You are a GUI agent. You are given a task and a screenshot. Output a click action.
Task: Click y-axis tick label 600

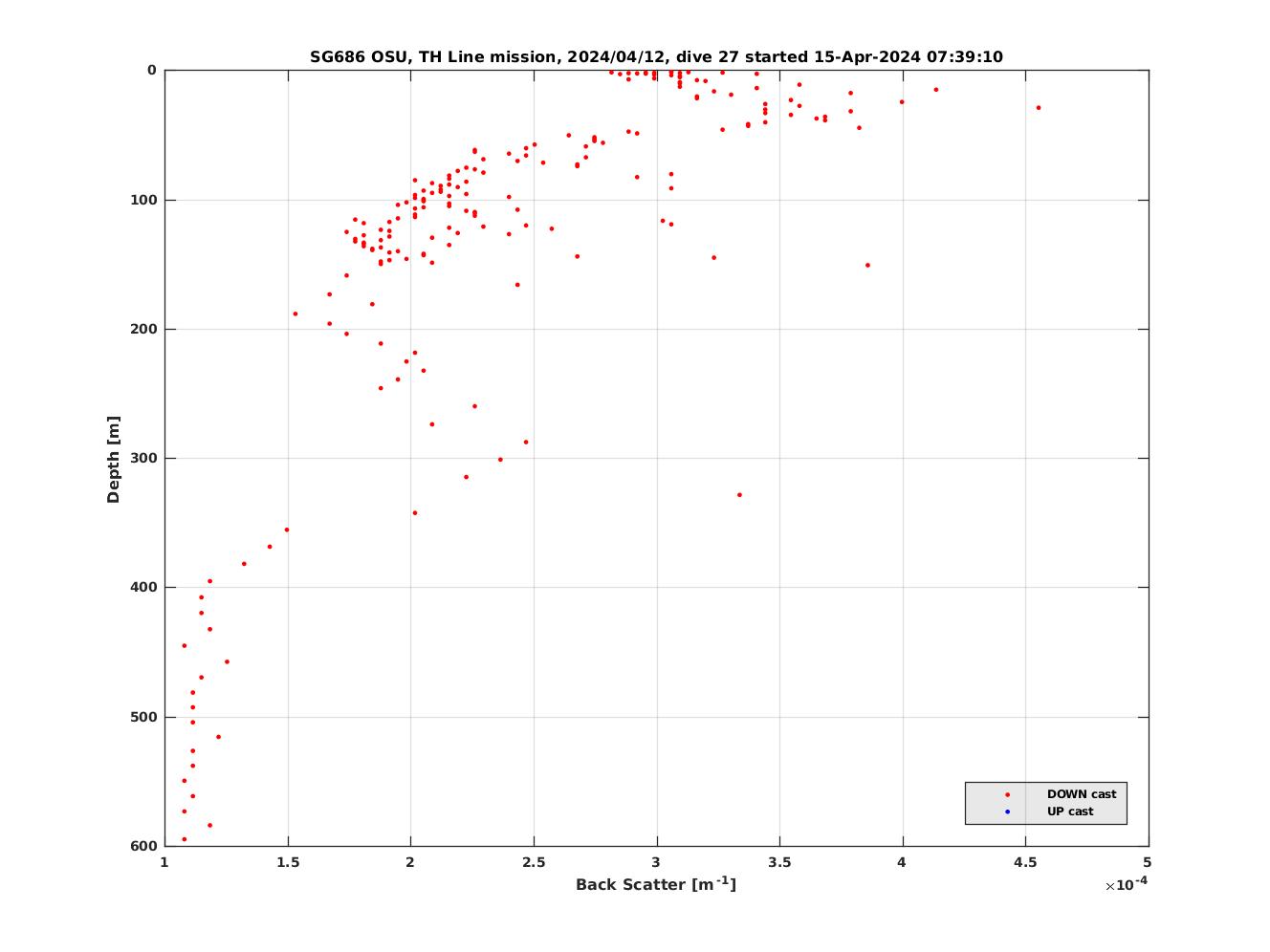(144, 846)
